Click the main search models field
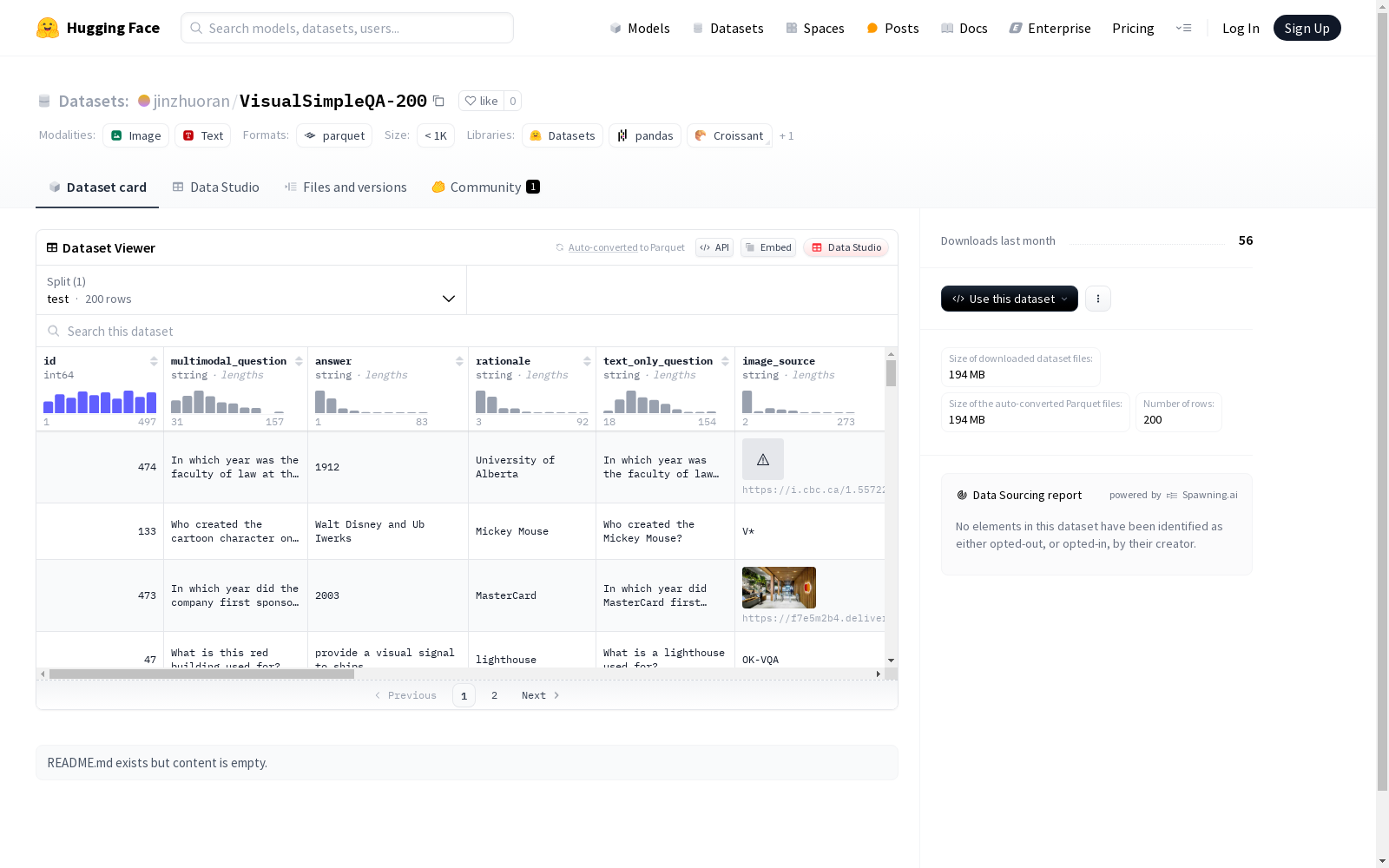The height and width of the screenshot is (868, 1389). click(347, 28)
